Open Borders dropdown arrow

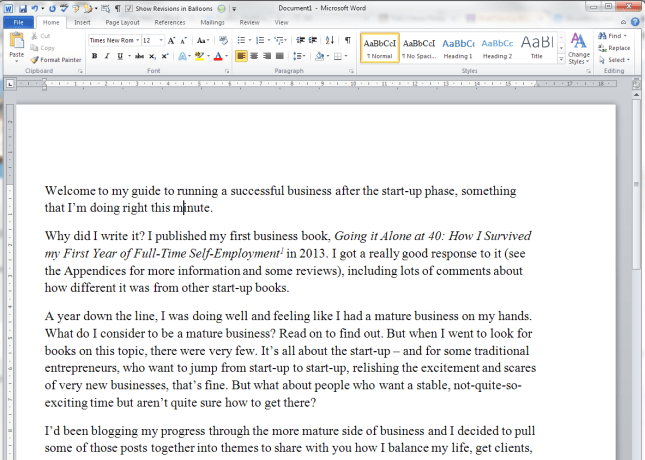346,56
